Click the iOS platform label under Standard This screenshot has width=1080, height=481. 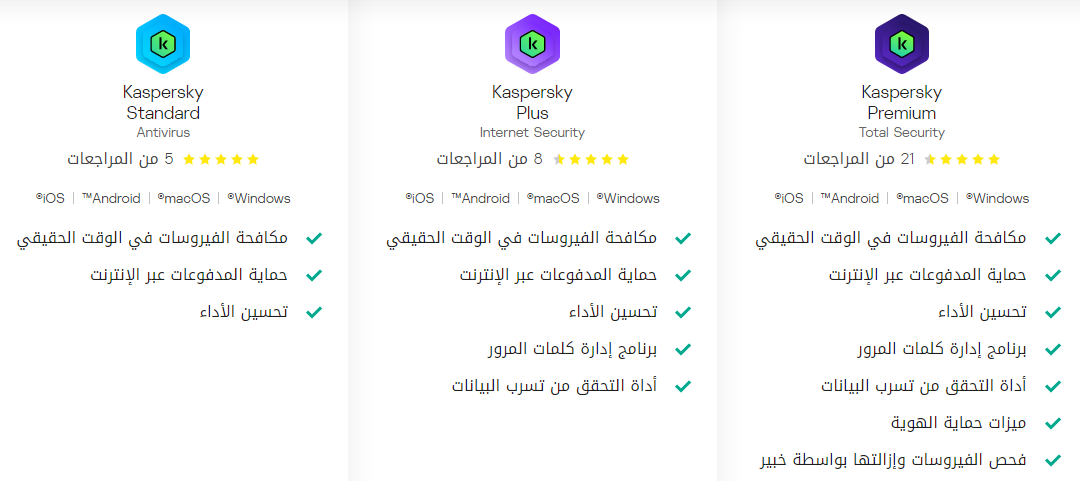pos(50,198)
